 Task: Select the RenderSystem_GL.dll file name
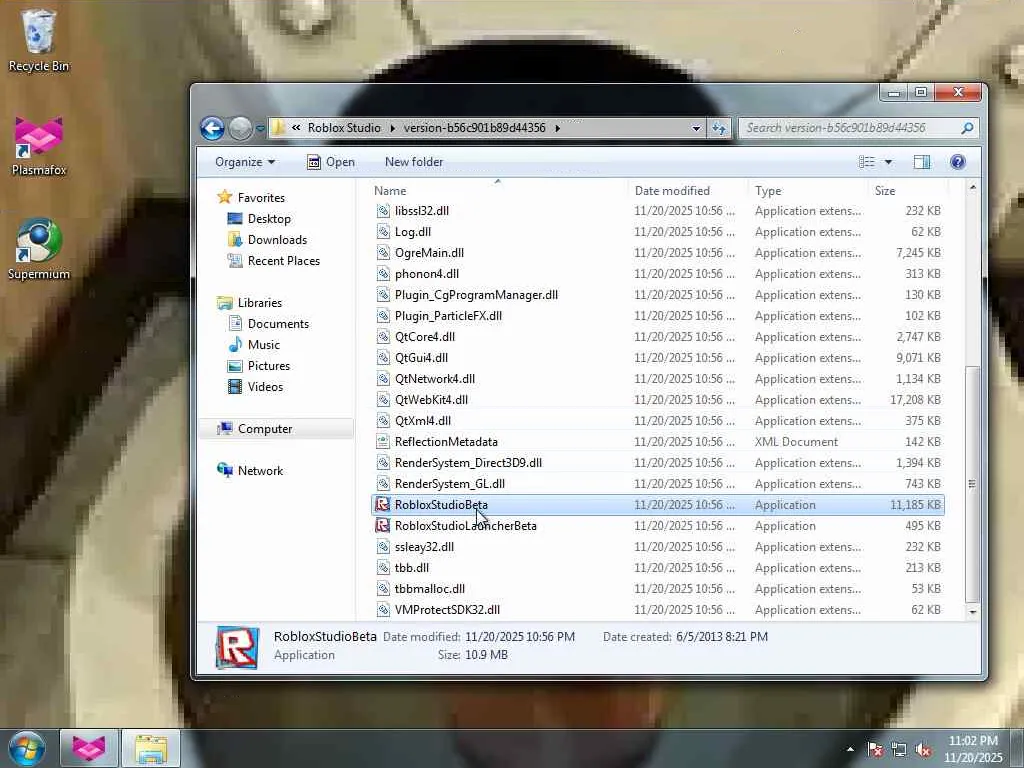tap(449, 484)
